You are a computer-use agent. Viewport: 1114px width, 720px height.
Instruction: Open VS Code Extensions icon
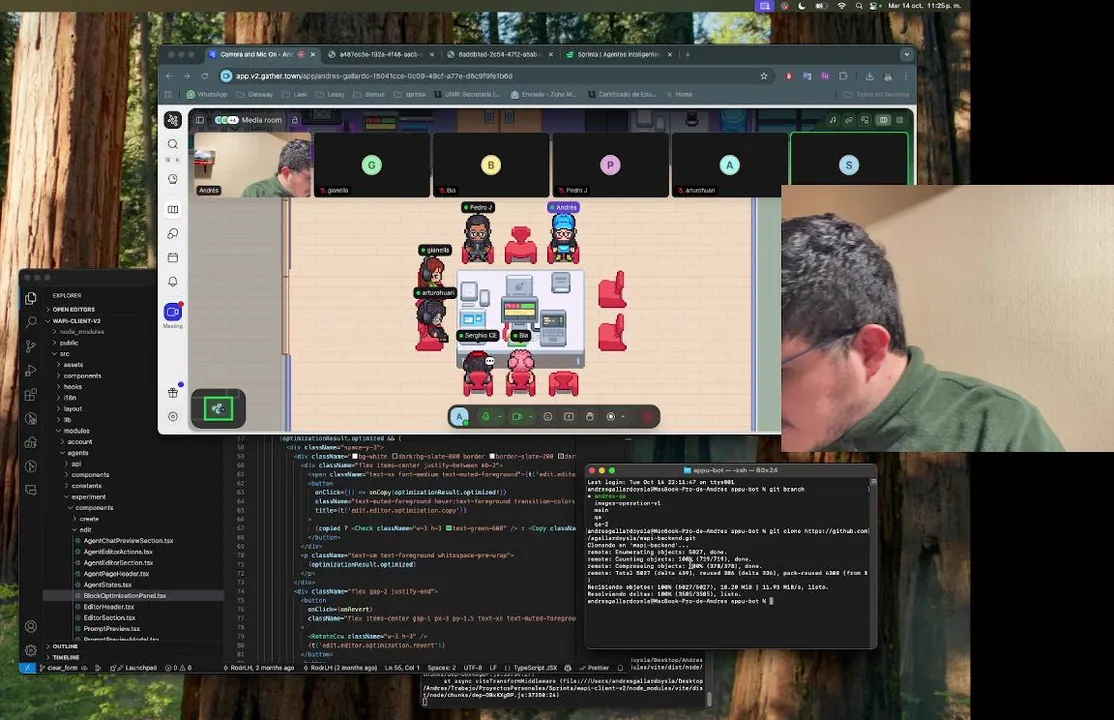pos(31,395)
